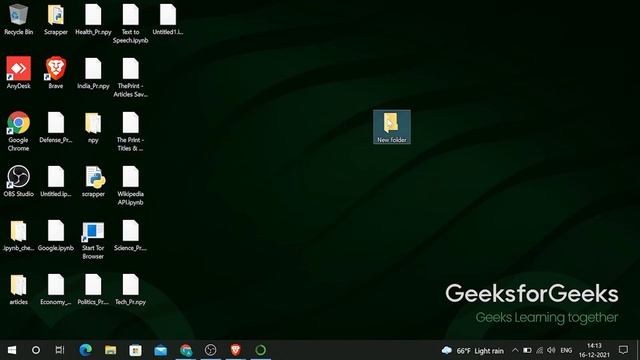Select The Print - Titles file
The width and height of the screenshot is (640, 360).
coord(131,131)
